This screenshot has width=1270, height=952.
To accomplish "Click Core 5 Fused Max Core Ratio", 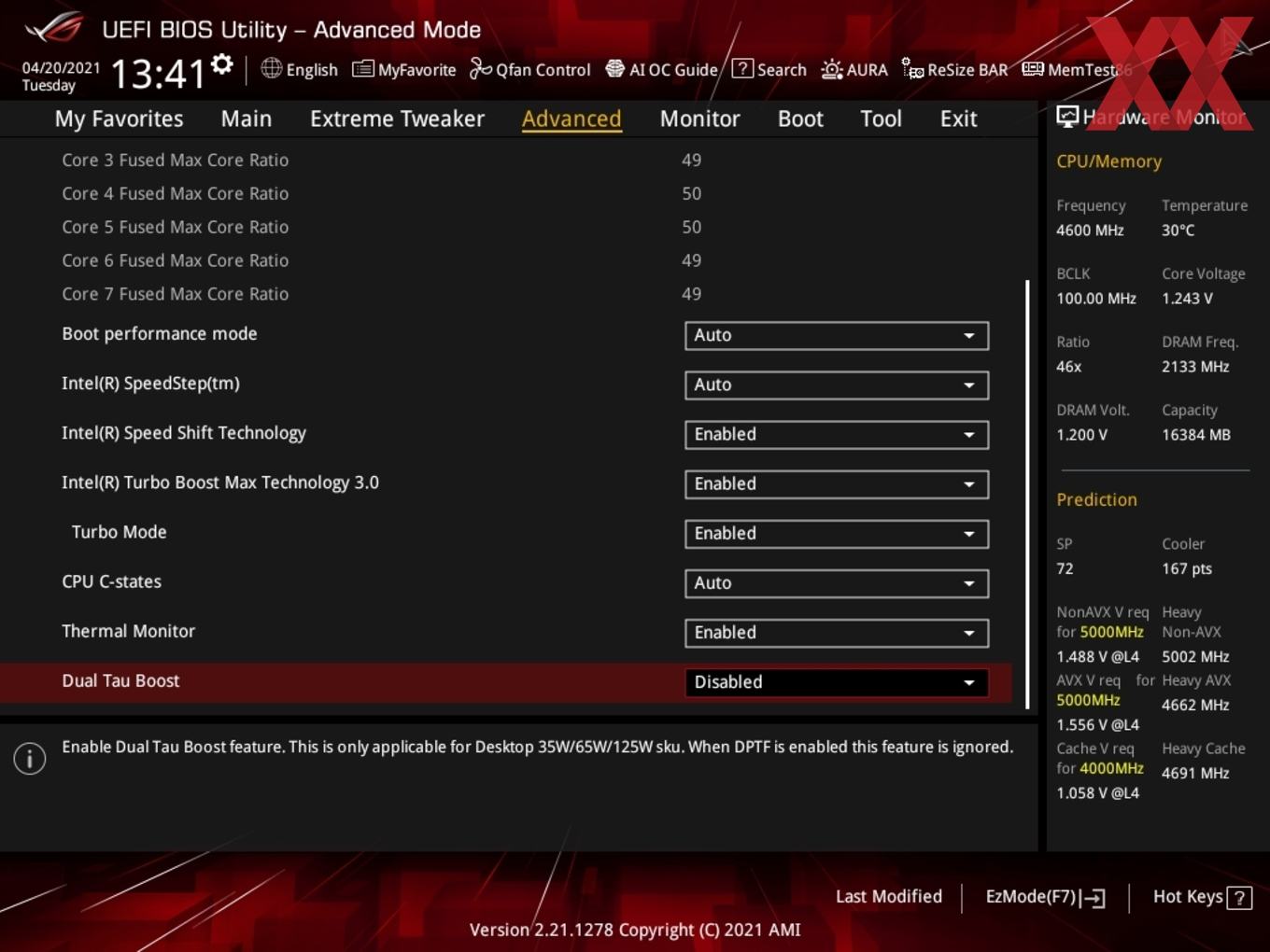I will (x=175, y=227).
